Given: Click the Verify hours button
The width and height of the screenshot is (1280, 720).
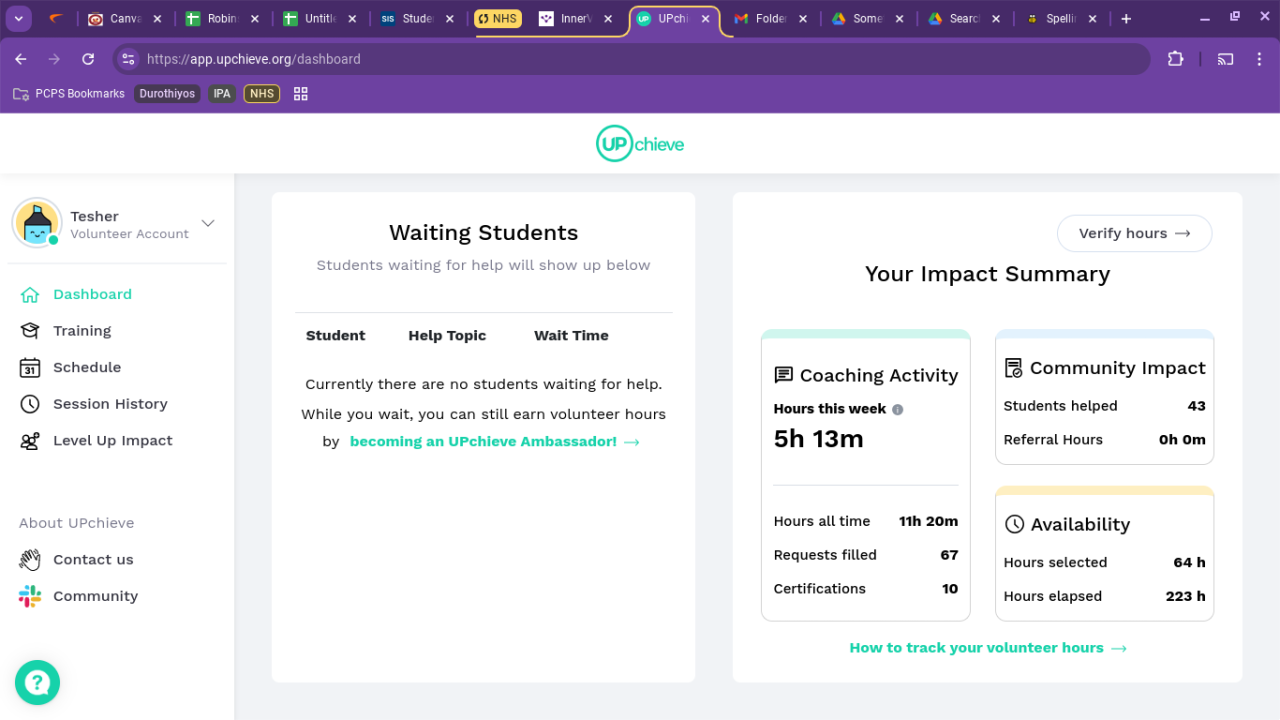Looking at the screenshot, I should pyautogui.click(x=1135, y=233).
